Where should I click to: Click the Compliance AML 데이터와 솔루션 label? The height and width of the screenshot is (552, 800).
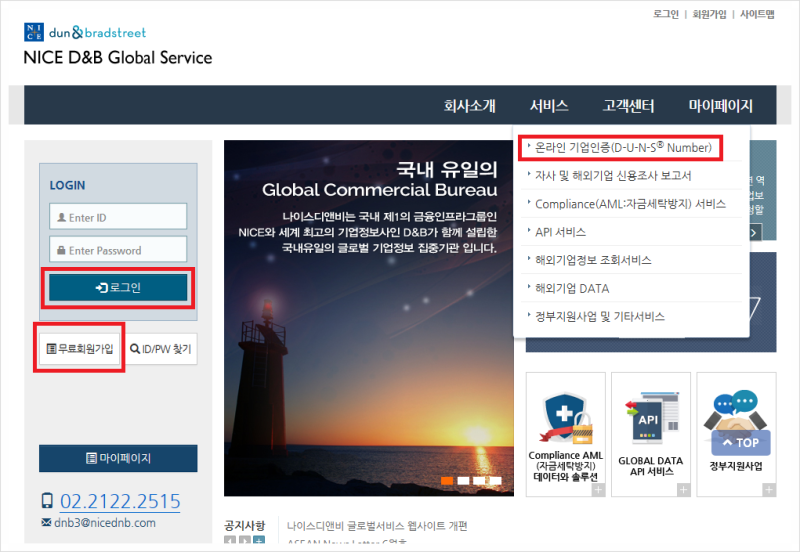tap(566, 466)
